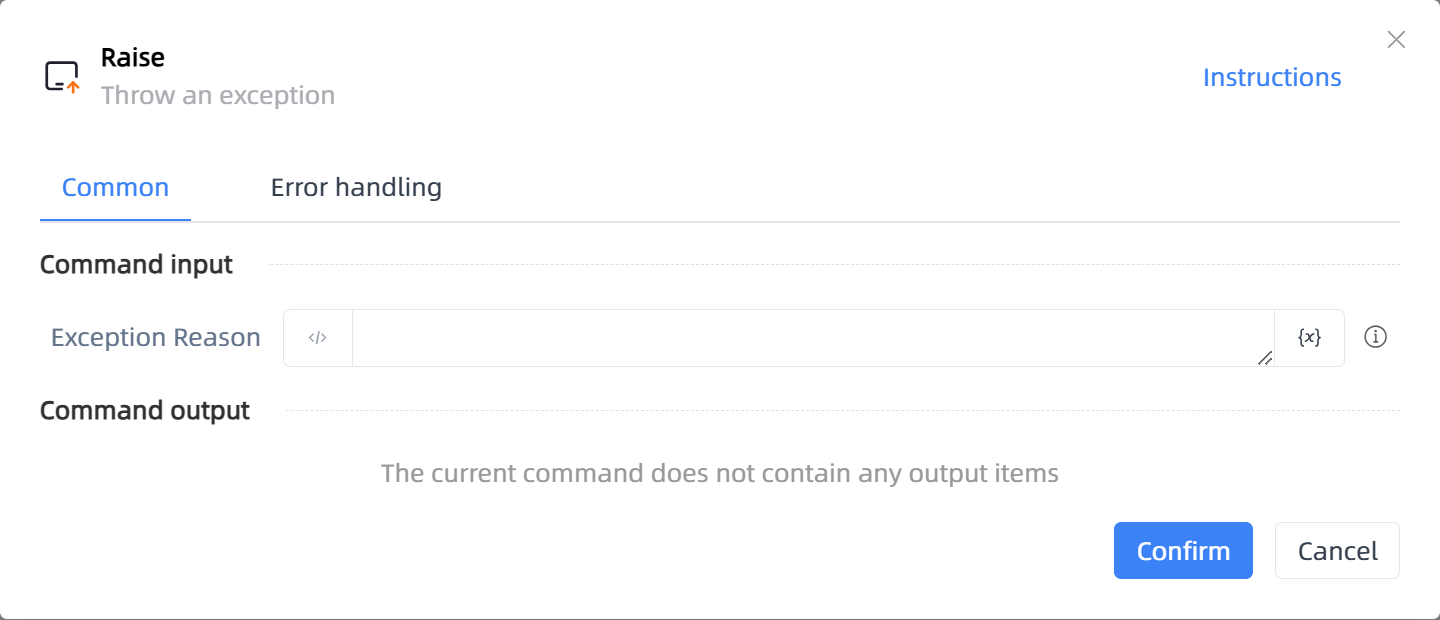Screen dimensions: 1440x620
Task: Click the Exception Reason label
Action: pos(156,338)
